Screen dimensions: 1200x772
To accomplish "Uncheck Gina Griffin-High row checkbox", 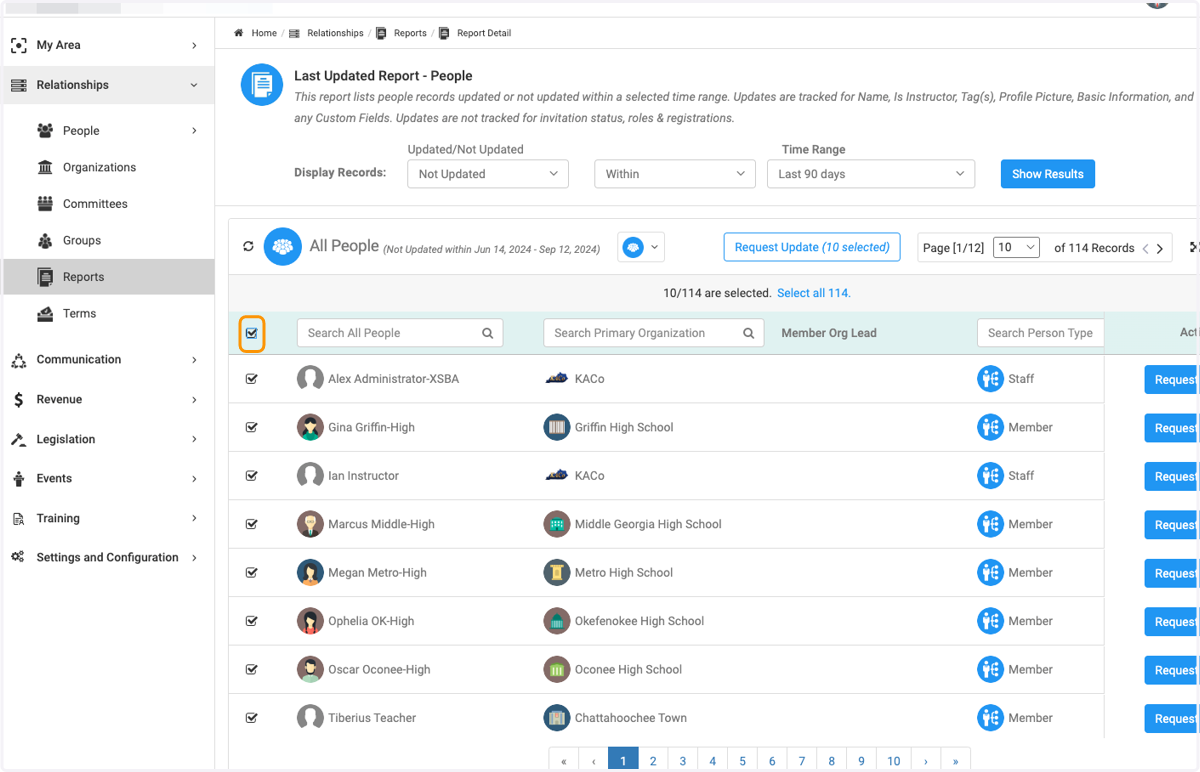I will click(x=252, y=427).
